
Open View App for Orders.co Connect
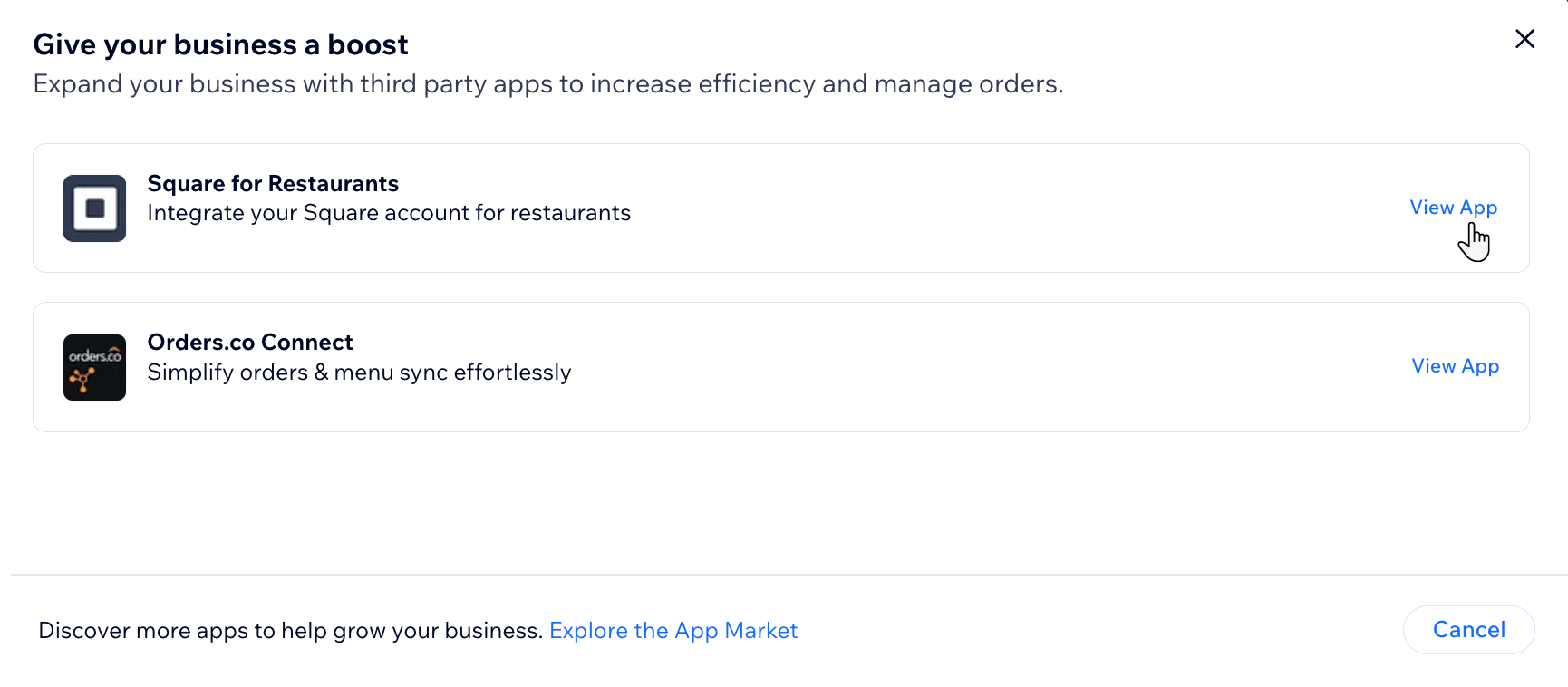[x=1455, y=365]
